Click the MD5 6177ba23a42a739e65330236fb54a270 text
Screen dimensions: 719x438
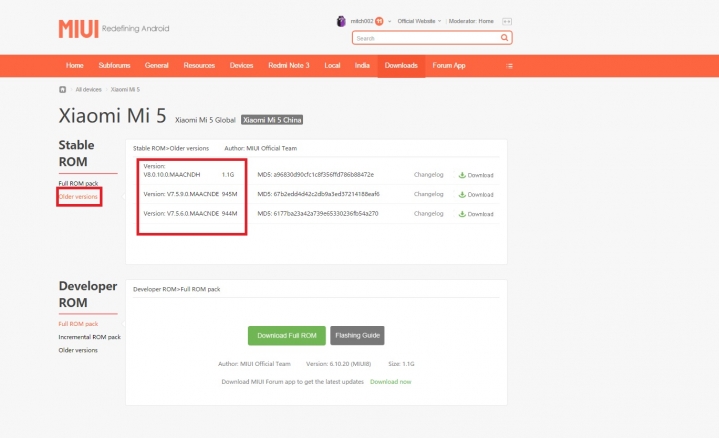point(318,213)
